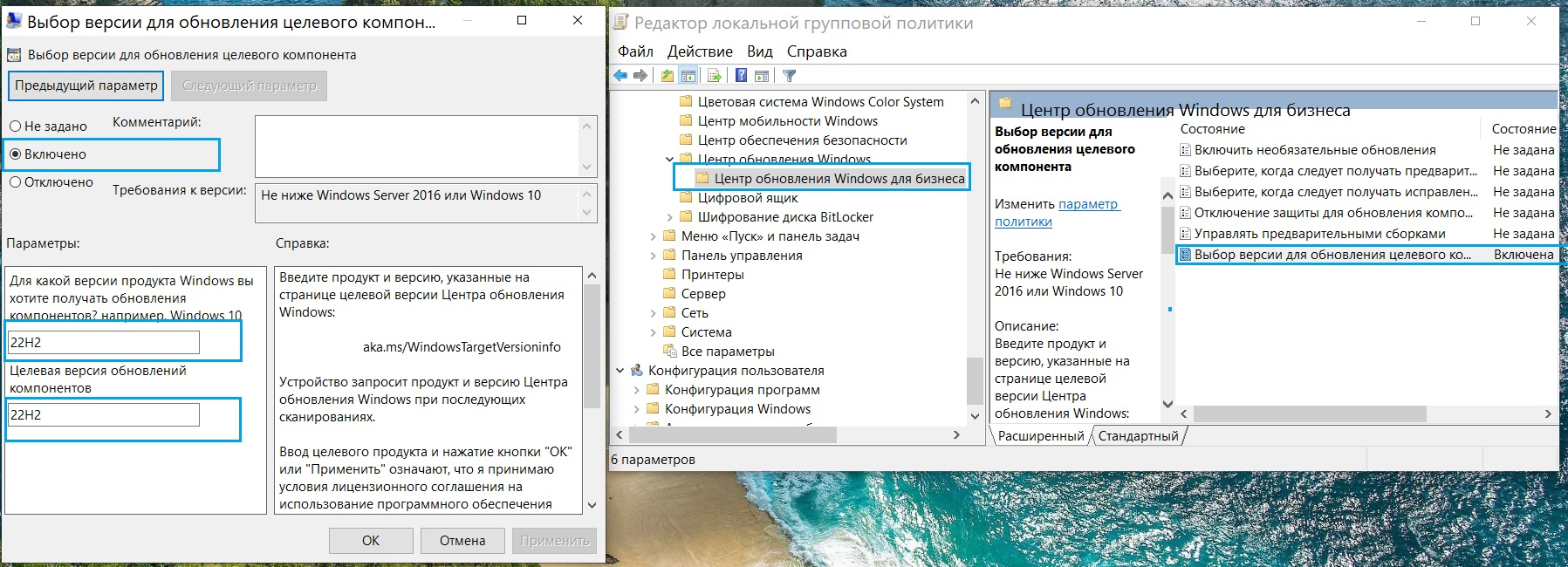Open the 'Справка' menu
This screenshot has height=567, width=1568.
[817, 51]
